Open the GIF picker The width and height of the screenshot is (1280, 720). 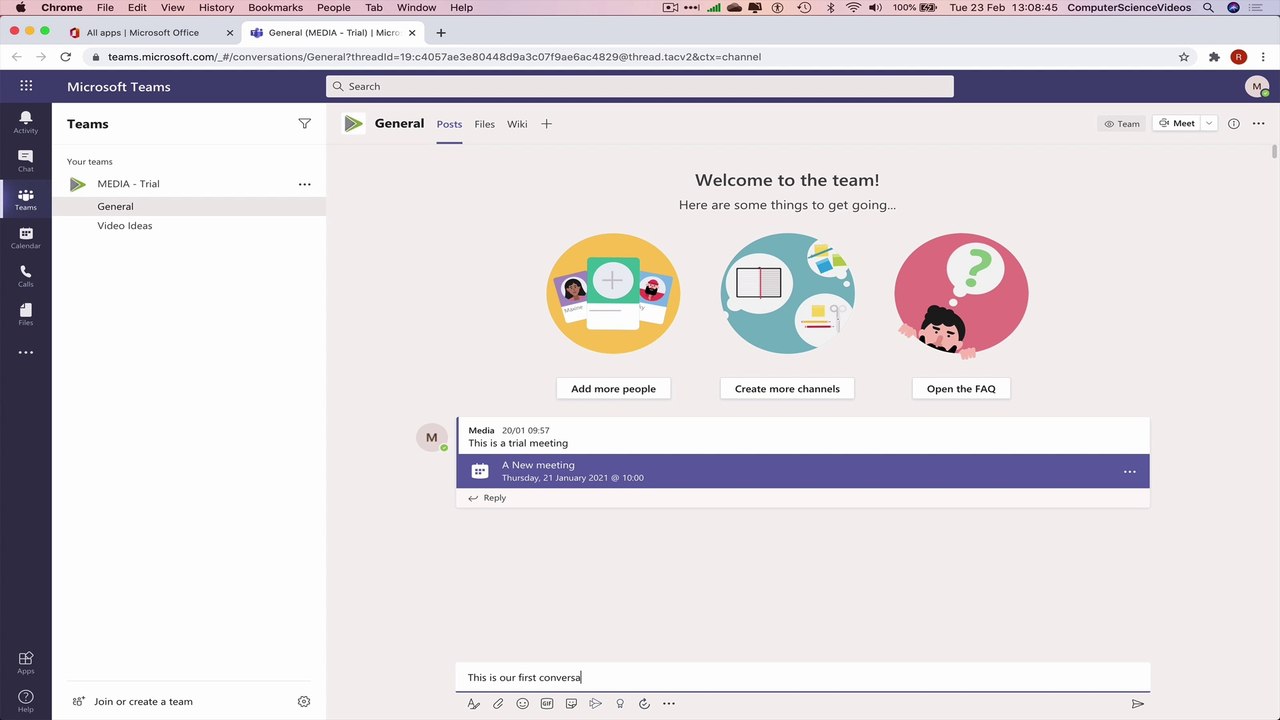click(x=547, y=704)
